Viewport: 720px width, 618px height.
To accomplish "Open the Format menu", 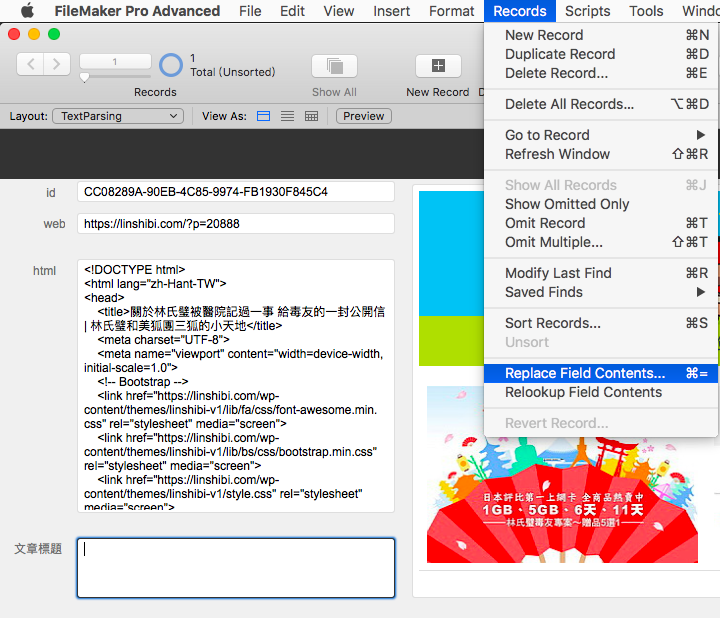I will point(451,11).
